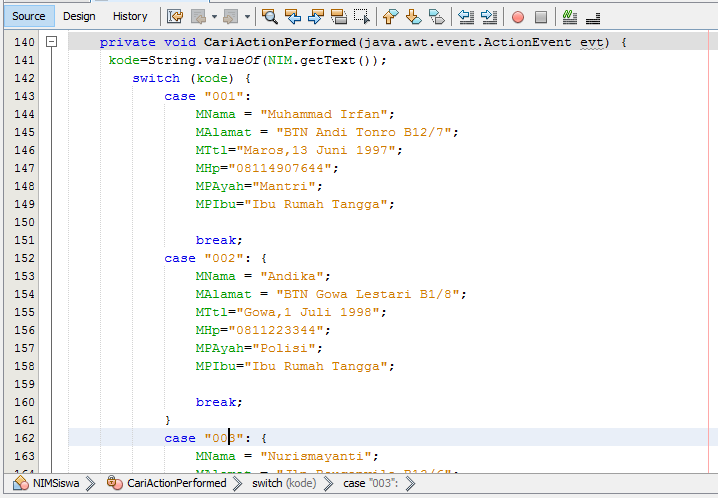Click Shift Line Right icon

coord(489,17)
